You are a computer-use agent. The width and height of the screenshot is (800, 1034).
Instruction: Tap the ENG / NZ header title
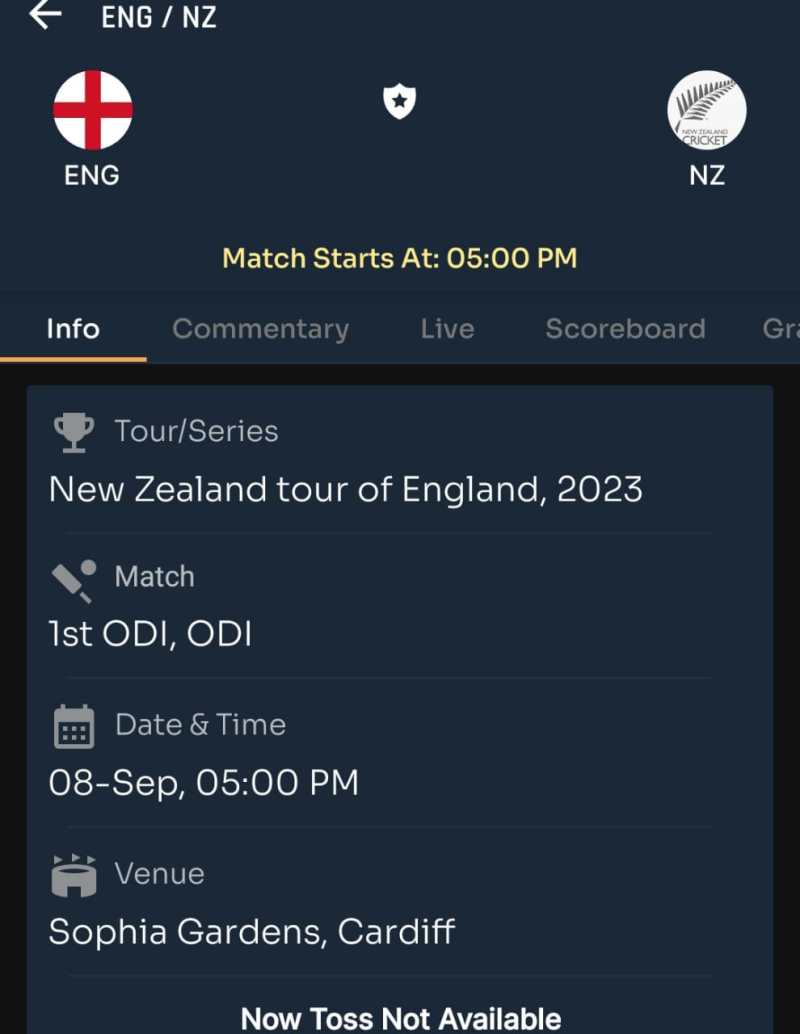(159, 17)
